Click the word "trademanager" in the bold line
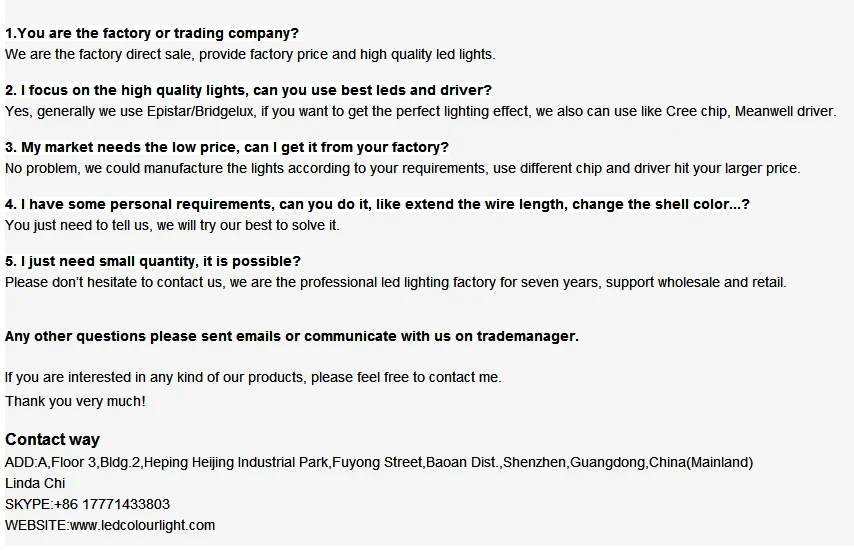Image resolution: width=854 pixels, height=551 pixels. [x=526, y=336]
